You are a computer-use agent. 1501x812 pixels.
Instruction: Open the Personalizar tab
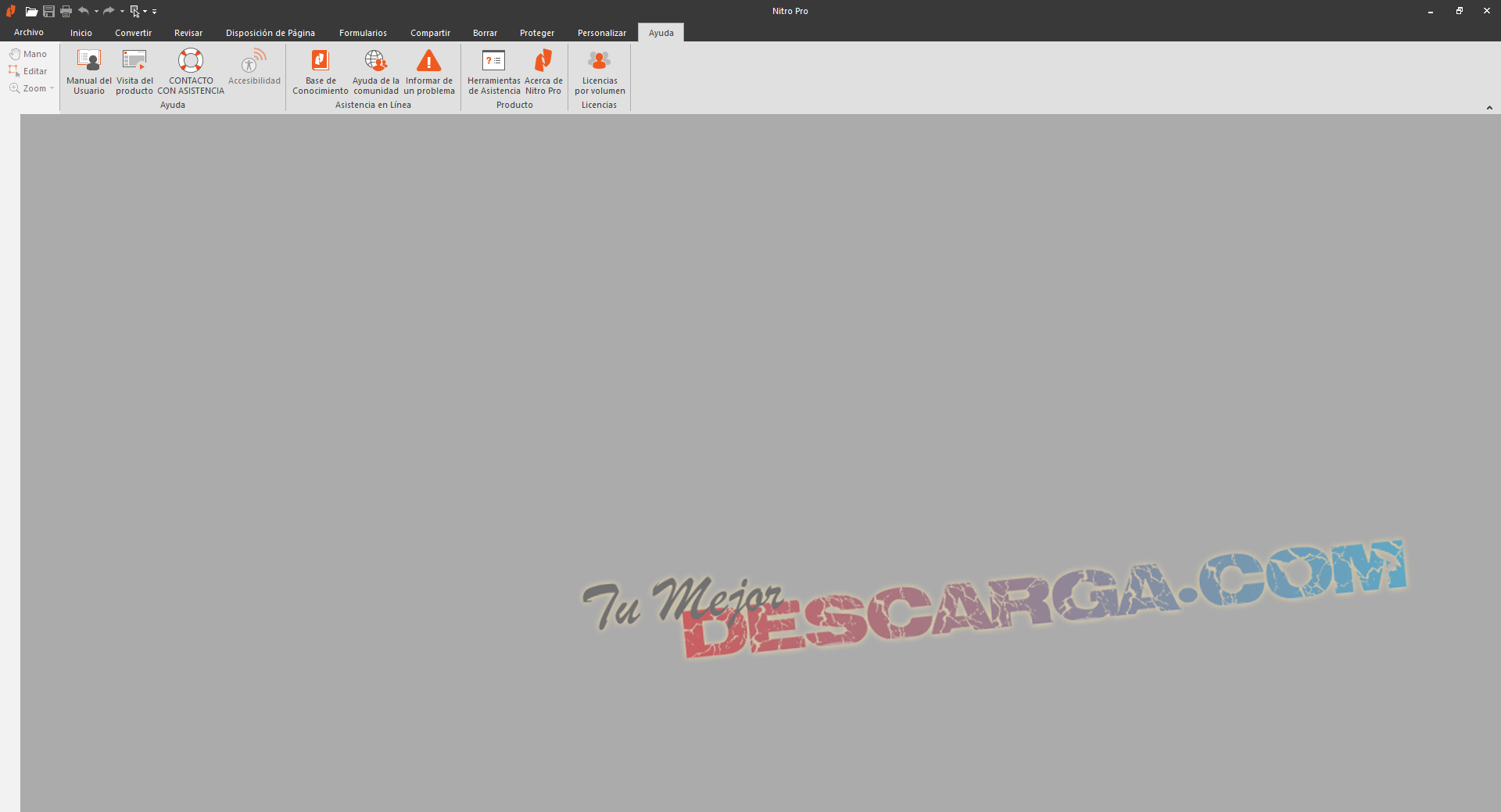click(602, 33)
